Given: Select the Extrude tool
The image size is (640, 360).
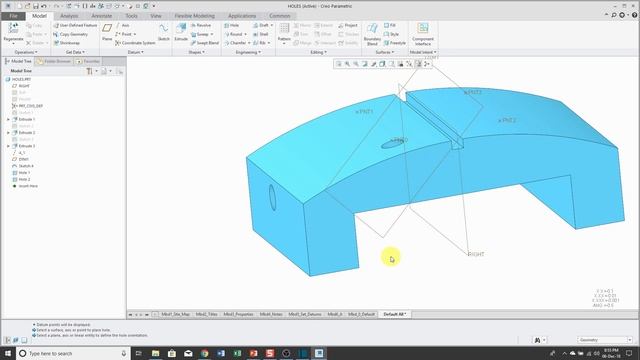Looking at the screenshot, I should [x=181, y=31].
